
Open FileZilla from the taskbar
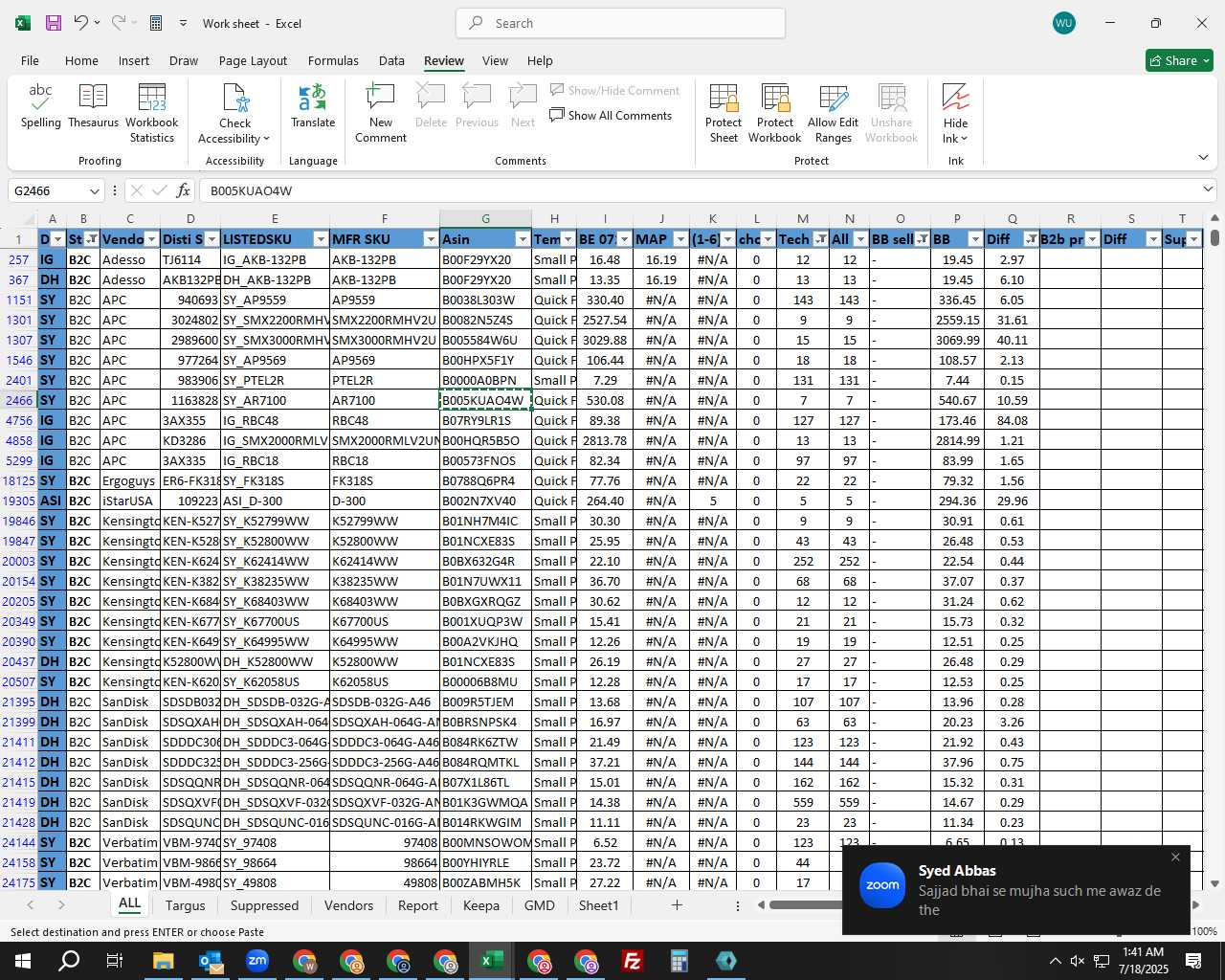(x=632, y=961)
